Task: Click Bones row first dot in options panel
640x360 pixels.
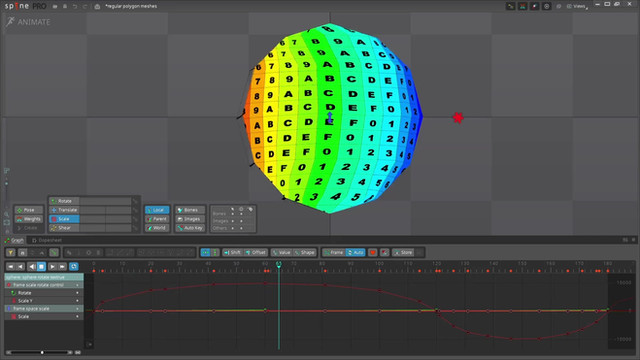Action: [x=233, y=213]
